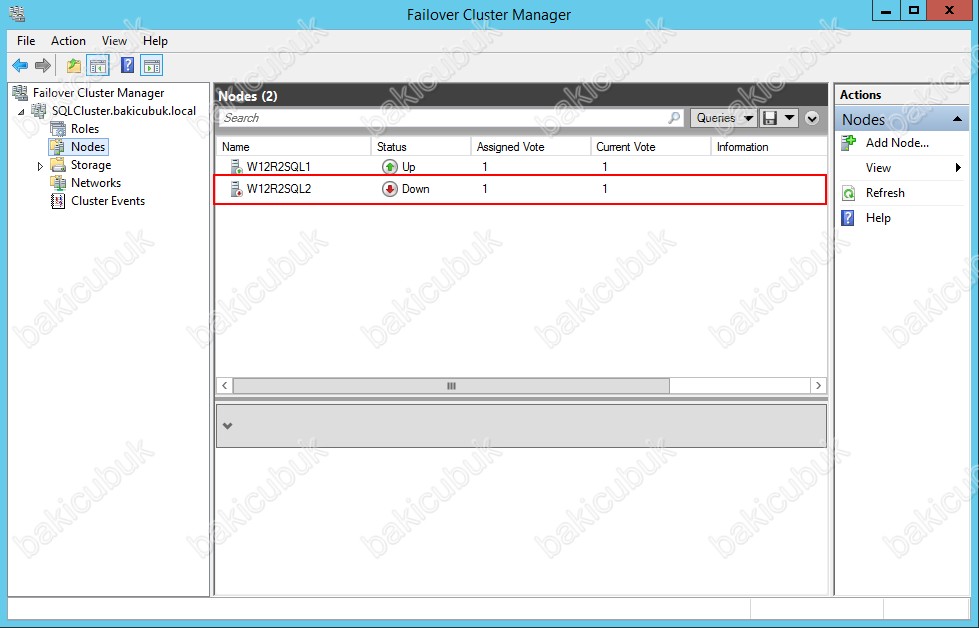Select Networks in the tree

coord(96,183)
